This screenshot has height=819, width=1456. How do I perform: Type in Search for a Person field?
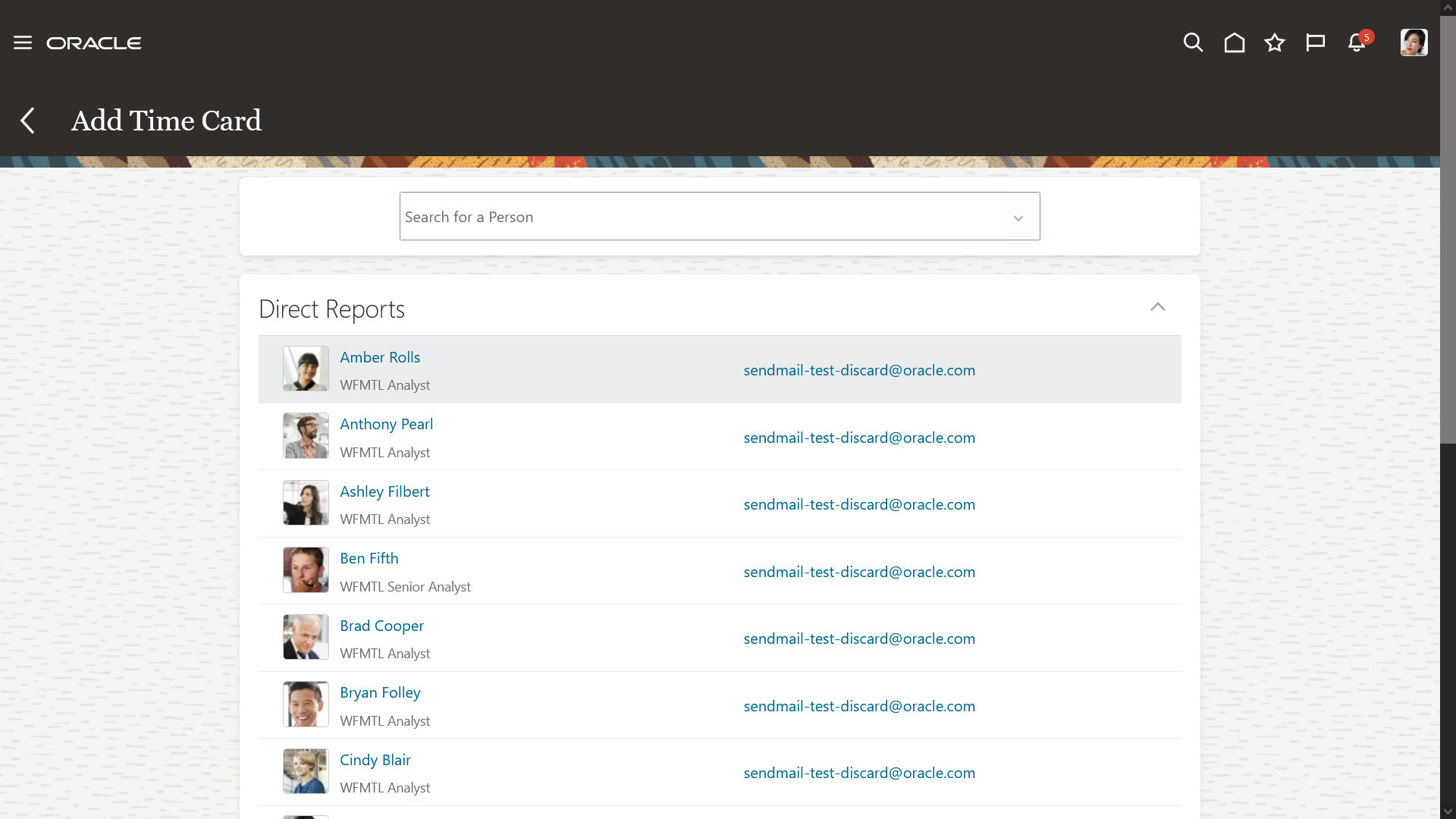click(701, 217)
